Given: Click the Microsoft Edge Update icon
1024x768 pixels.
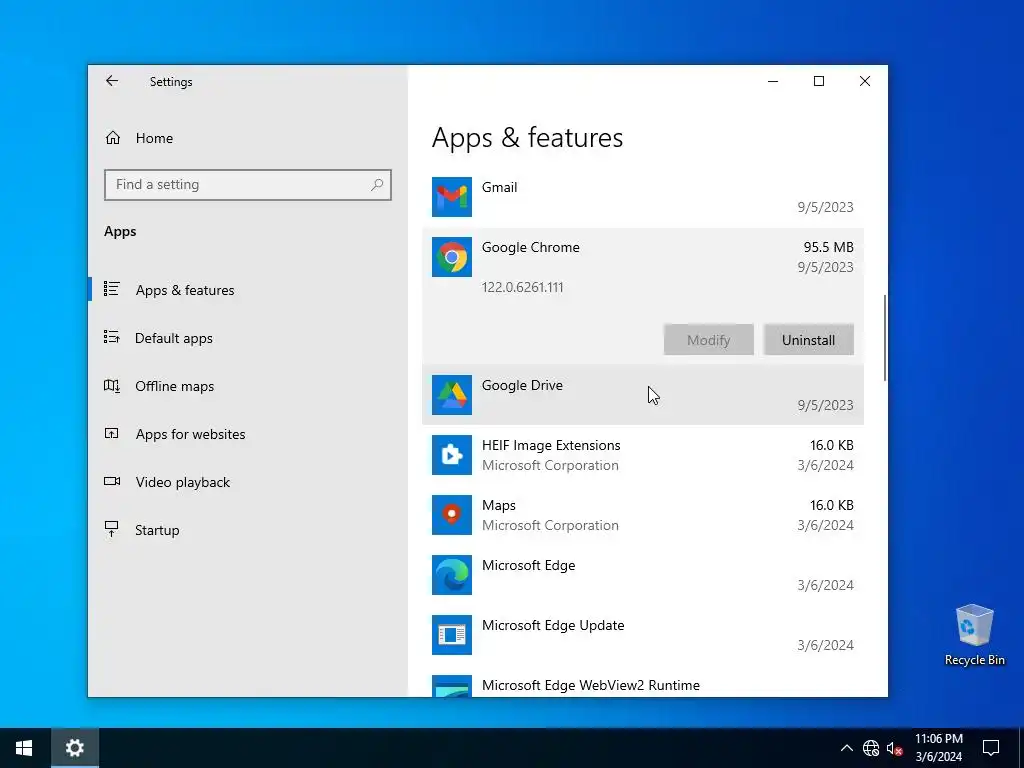Looking at the screenshot, I should point(452,635).
